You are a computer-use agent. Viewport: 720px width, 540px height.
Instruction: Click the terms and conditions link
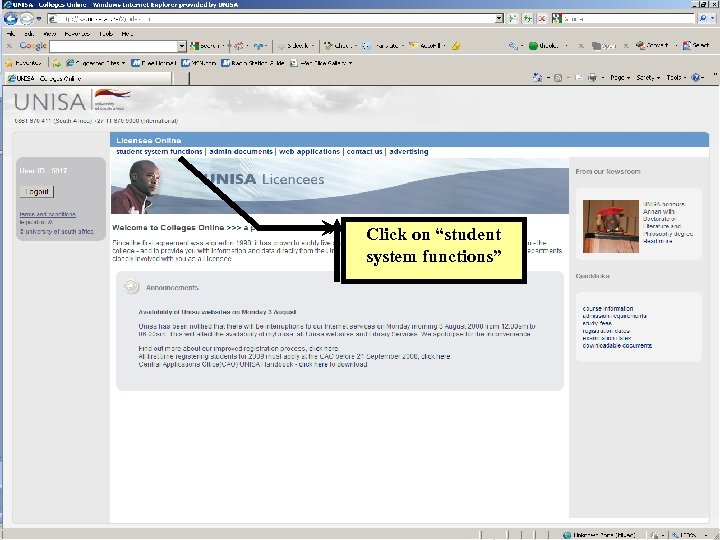[x=48, y=214]
